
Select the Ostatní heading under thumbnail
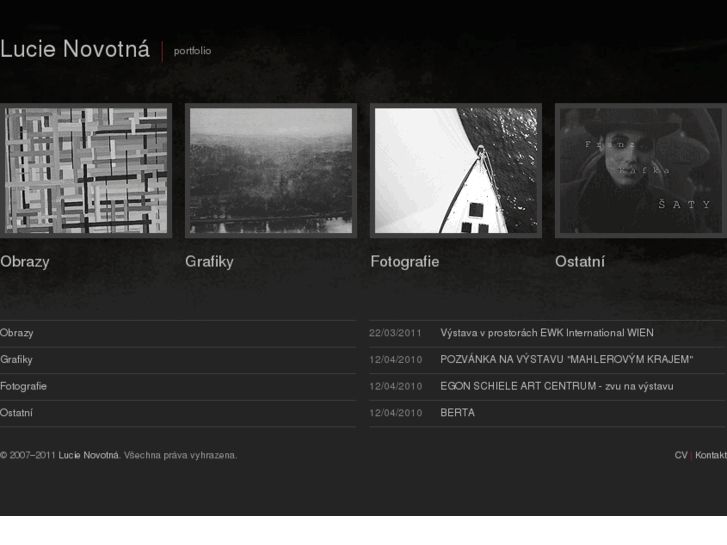(x=580, y=262)
